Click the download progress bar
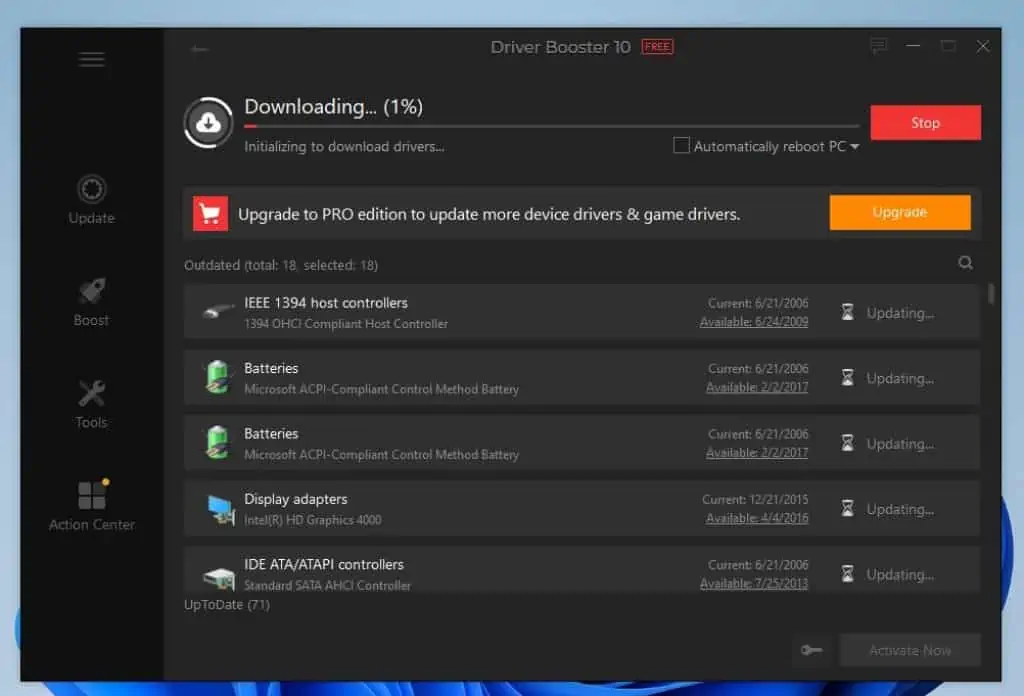 click(551, 127)
